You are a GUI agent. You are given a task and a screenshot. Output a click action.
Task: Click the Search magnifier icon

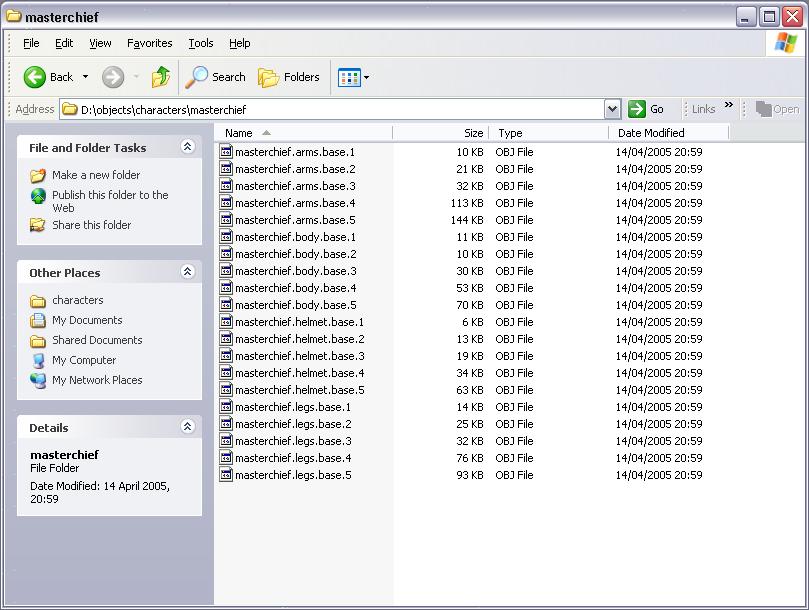coord(196,77)
